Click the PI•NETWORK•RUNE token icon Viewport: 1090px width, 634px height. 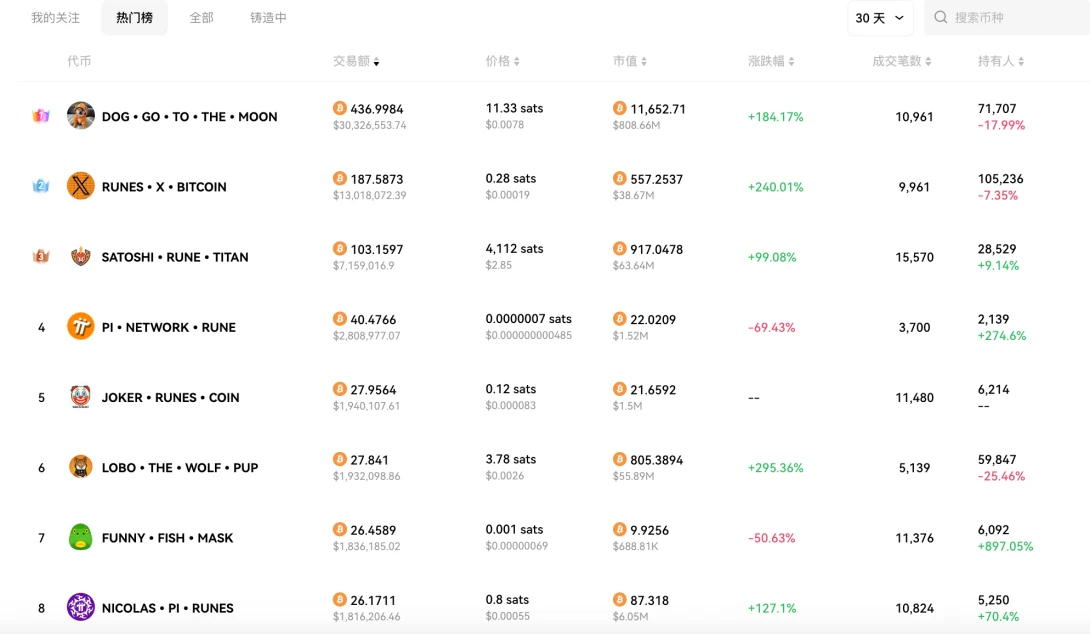pos(81,327)
